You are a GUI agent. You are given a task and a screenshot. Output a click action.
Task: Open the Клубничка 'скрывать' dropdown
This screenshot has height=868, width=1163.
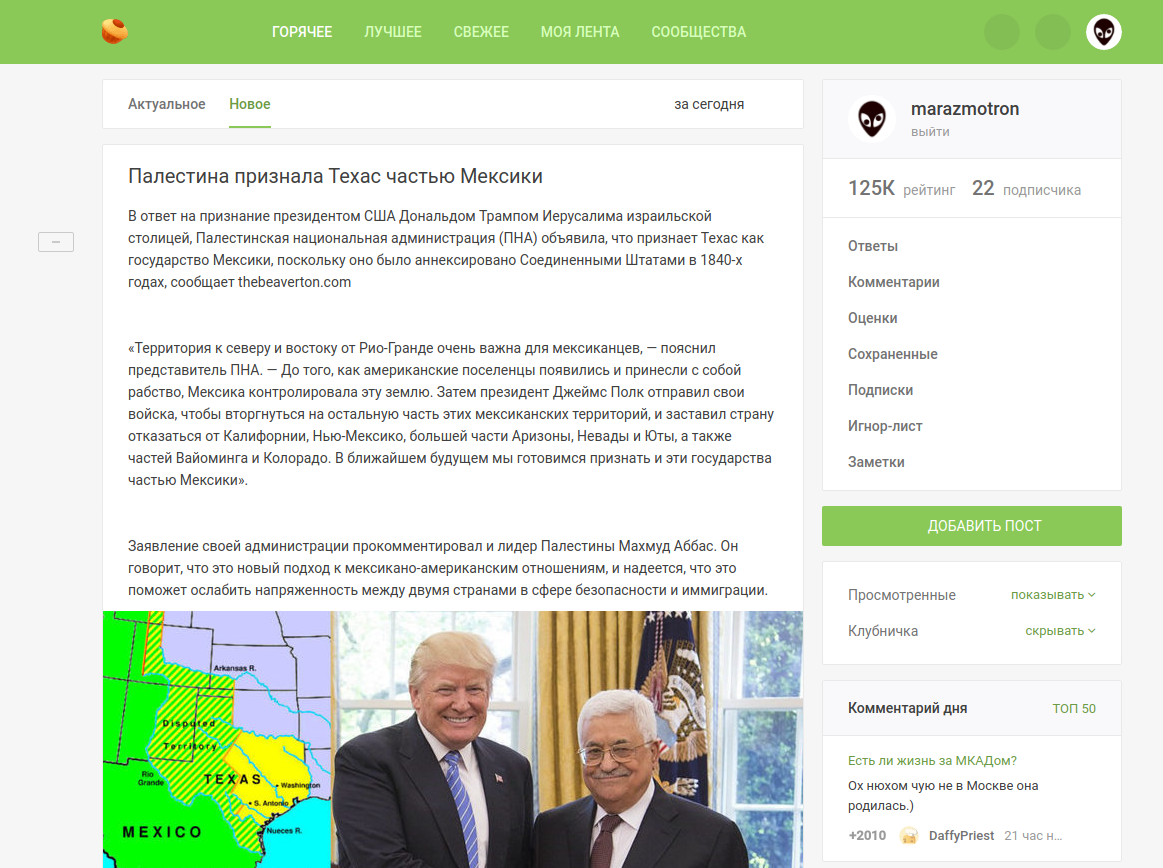(1061, 631)
